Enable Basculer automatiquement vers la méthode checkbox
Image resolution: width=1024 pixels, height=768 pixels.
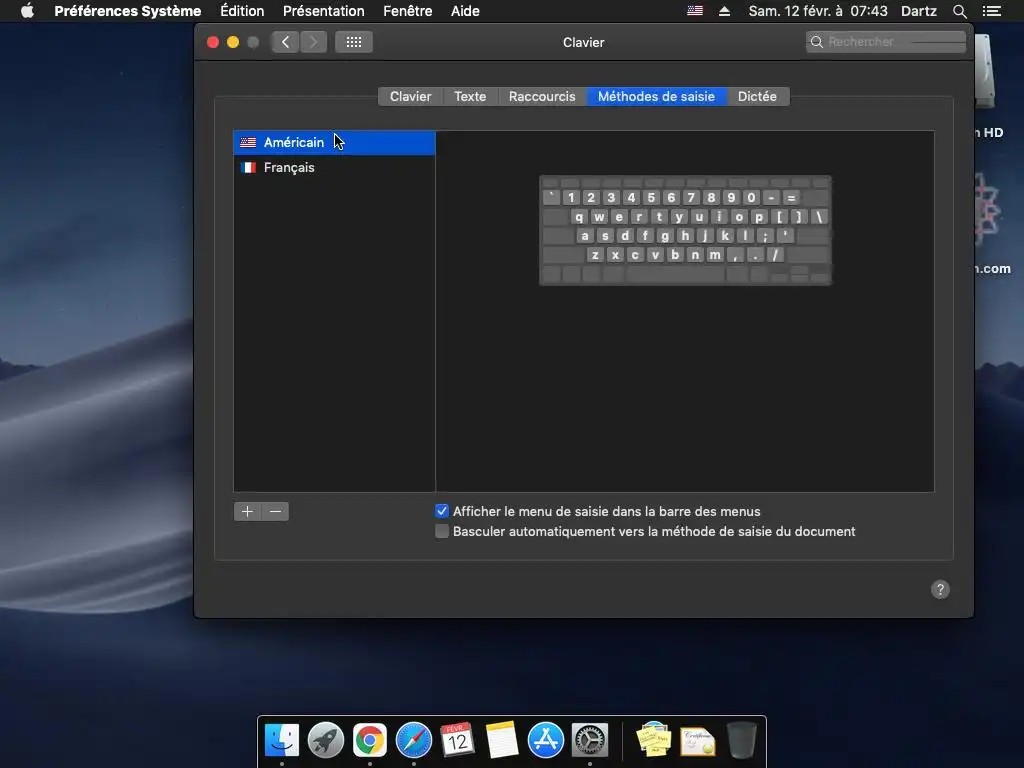[442, 532]
